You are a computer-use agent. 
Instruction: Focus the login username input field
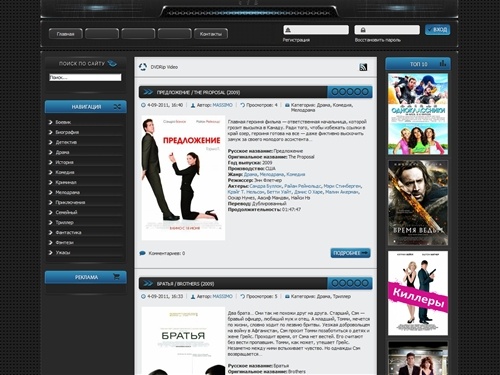[x=316, y=30]
